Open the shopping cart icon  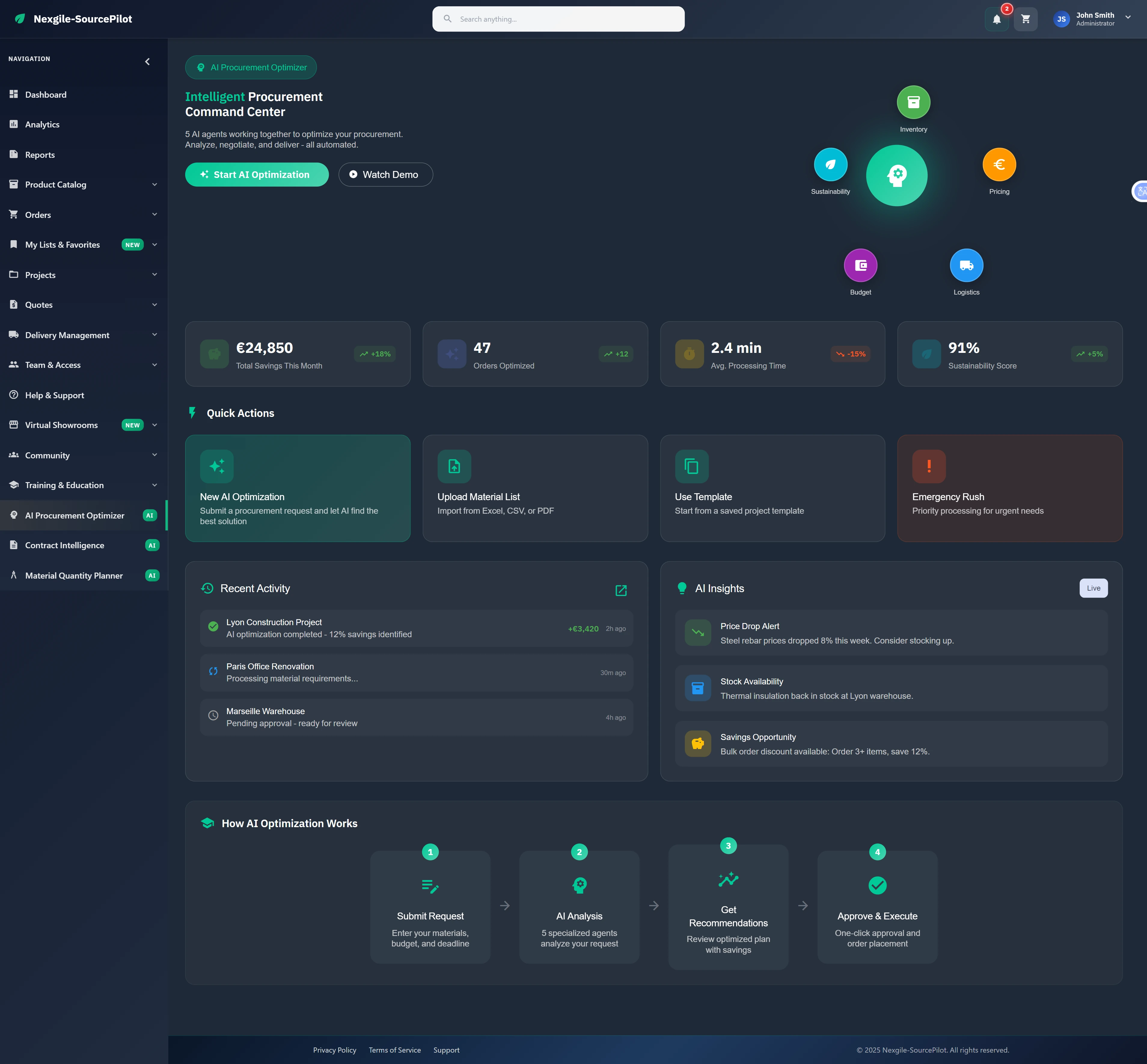pos(1026,19)
